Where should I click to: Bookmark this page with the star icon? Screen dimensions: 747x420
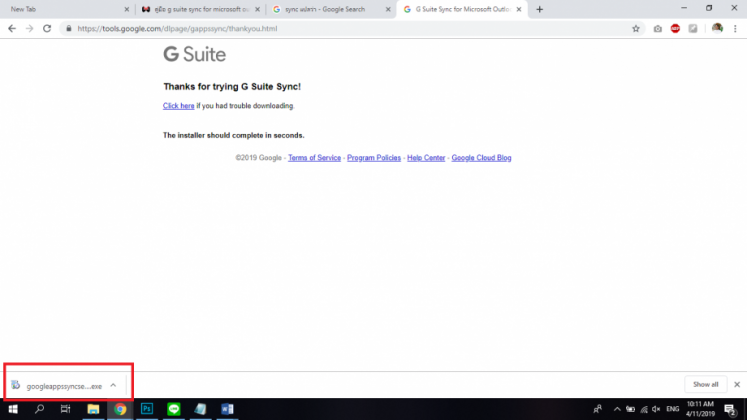click(636, 29)
